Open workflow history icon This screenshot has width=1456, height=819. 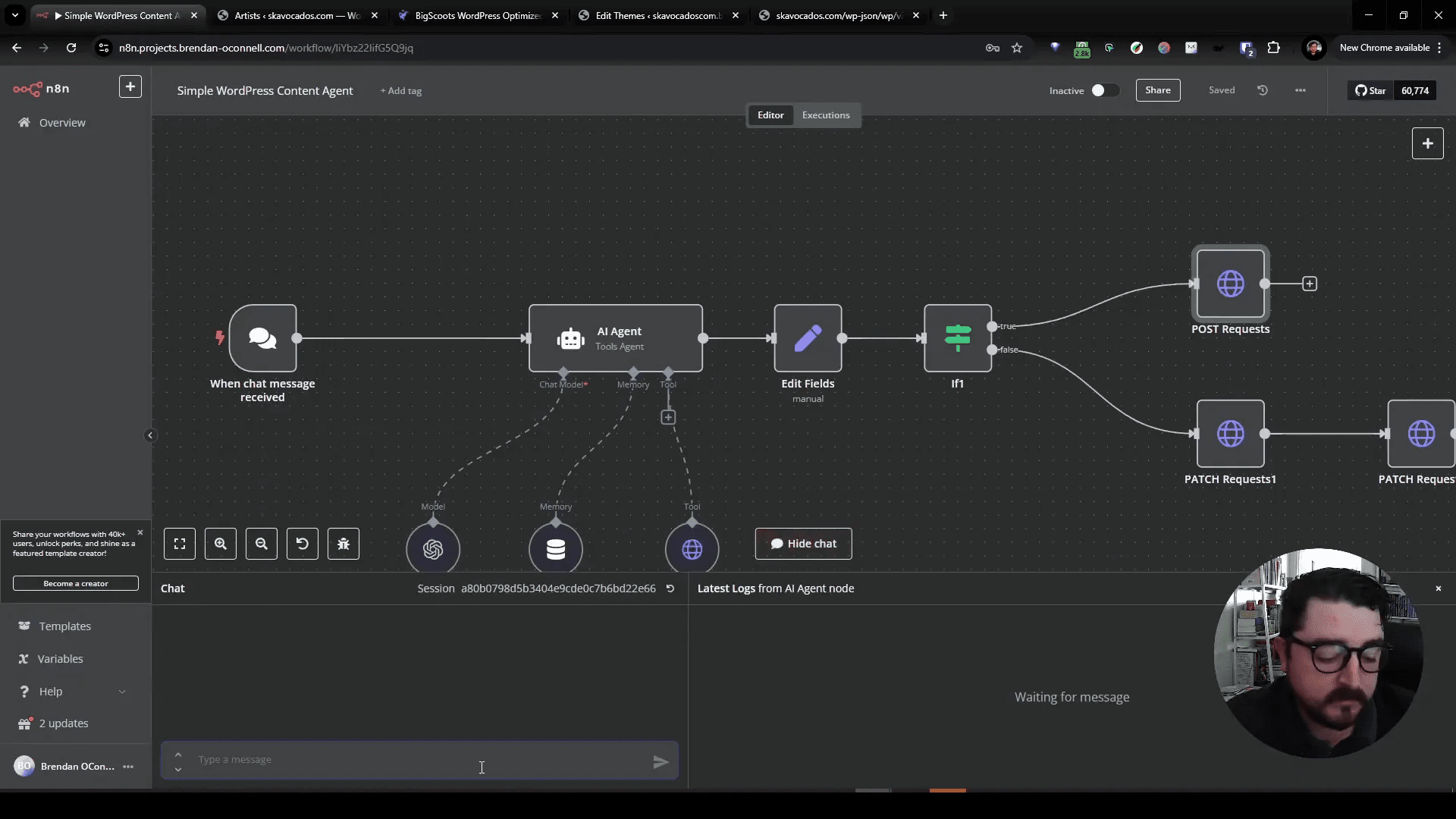coord(1263,90)
